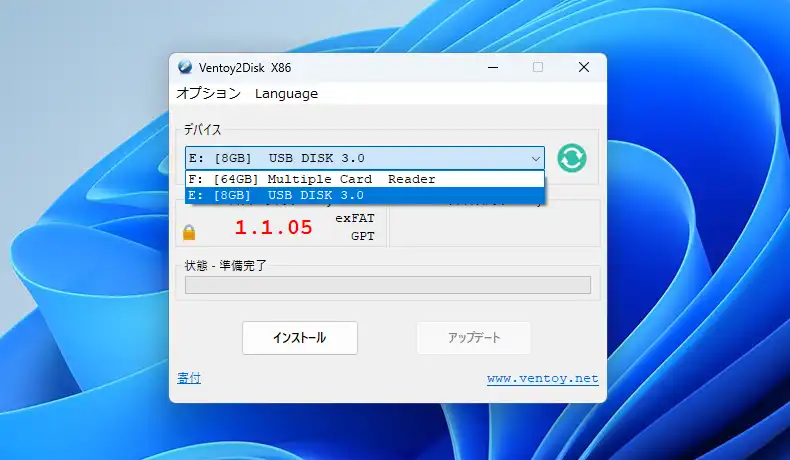Click the green refresh devices icon
Image resolution: width=790 pixels, height=460 pixels.
[571, 158]
